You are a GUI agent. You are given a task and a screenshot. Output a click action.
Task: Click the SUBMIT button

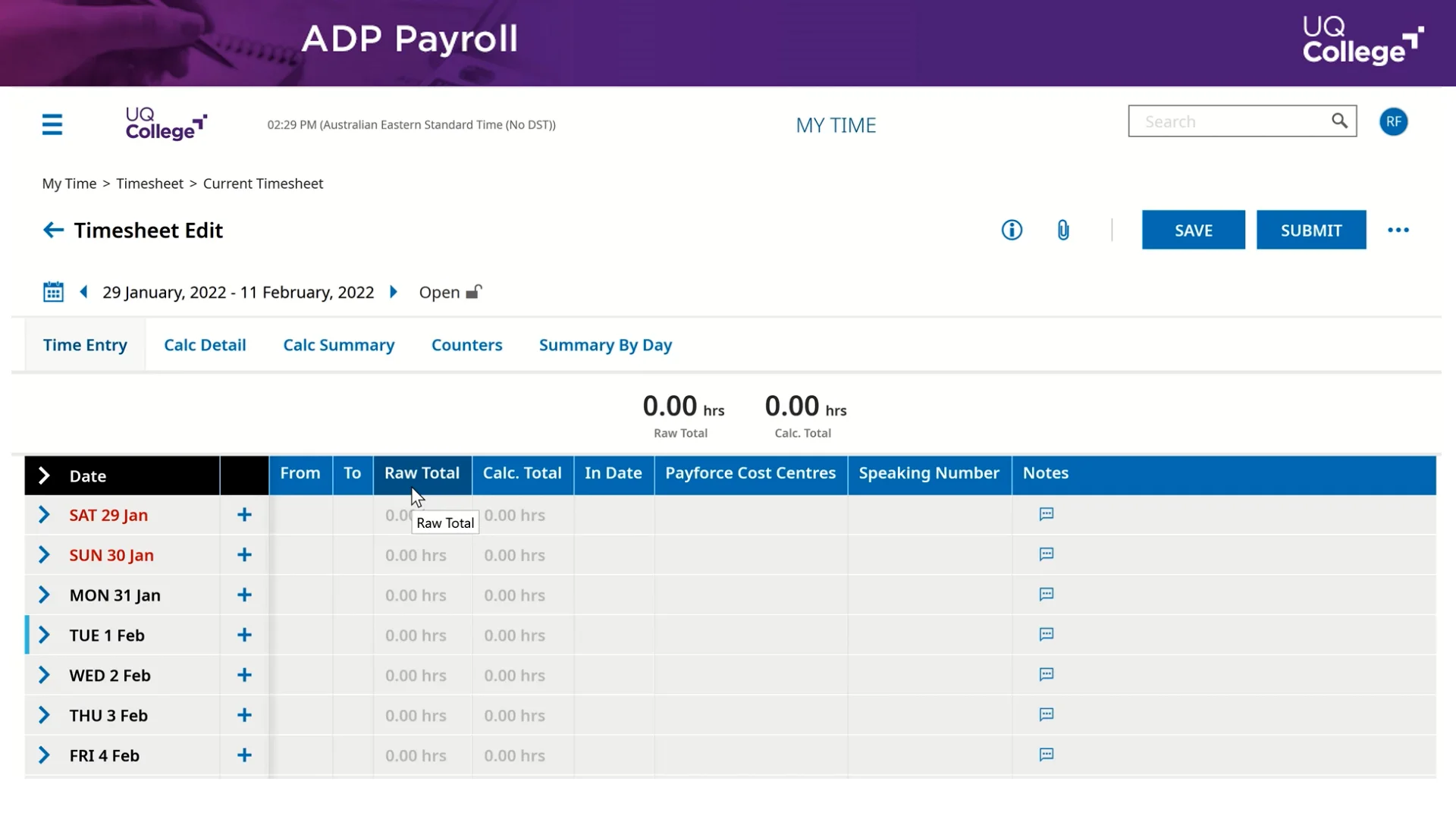(1310, 230)
